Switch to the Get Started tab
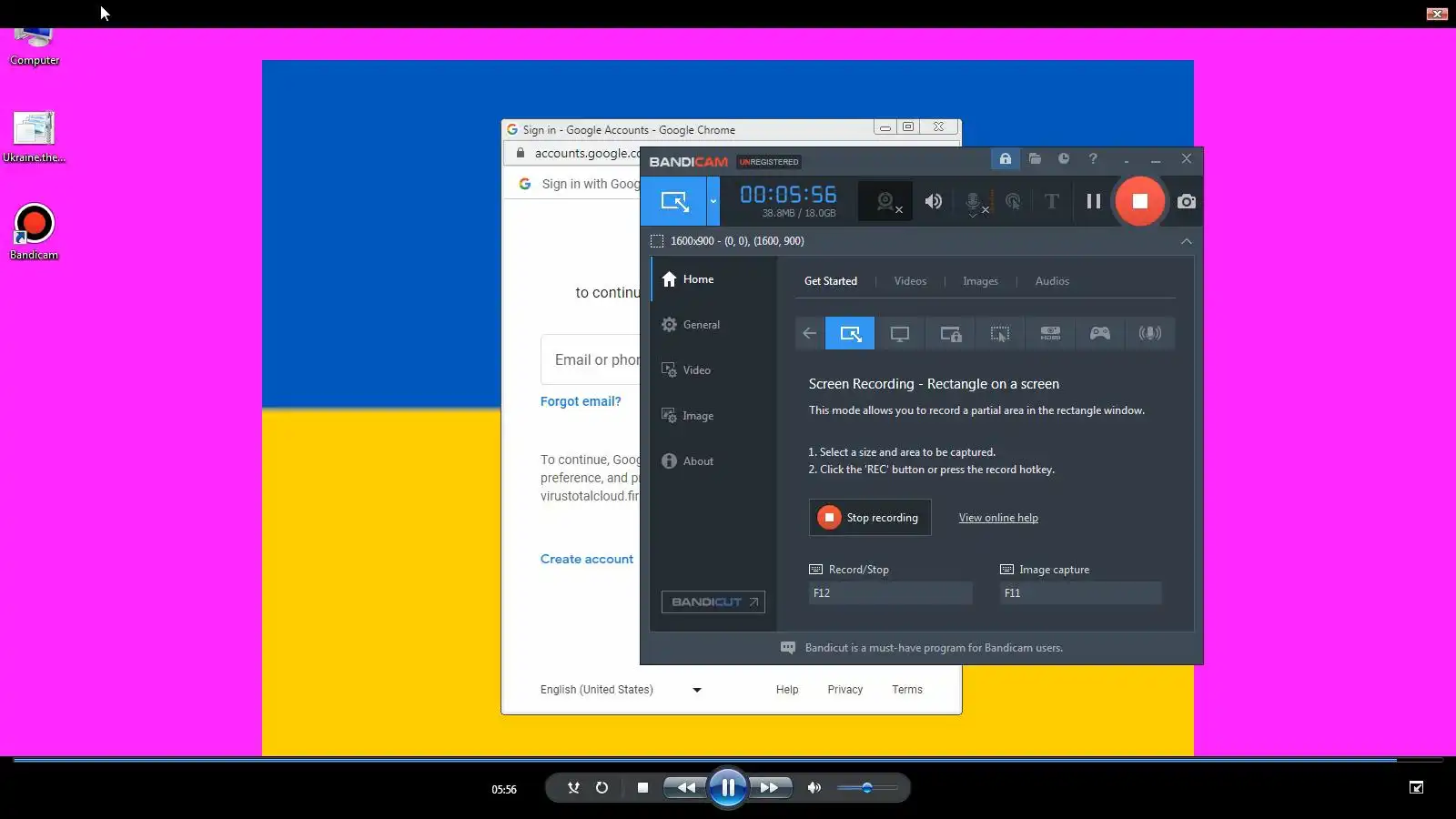This screenshot has width=1456, height=819. (x=831, y=281)
